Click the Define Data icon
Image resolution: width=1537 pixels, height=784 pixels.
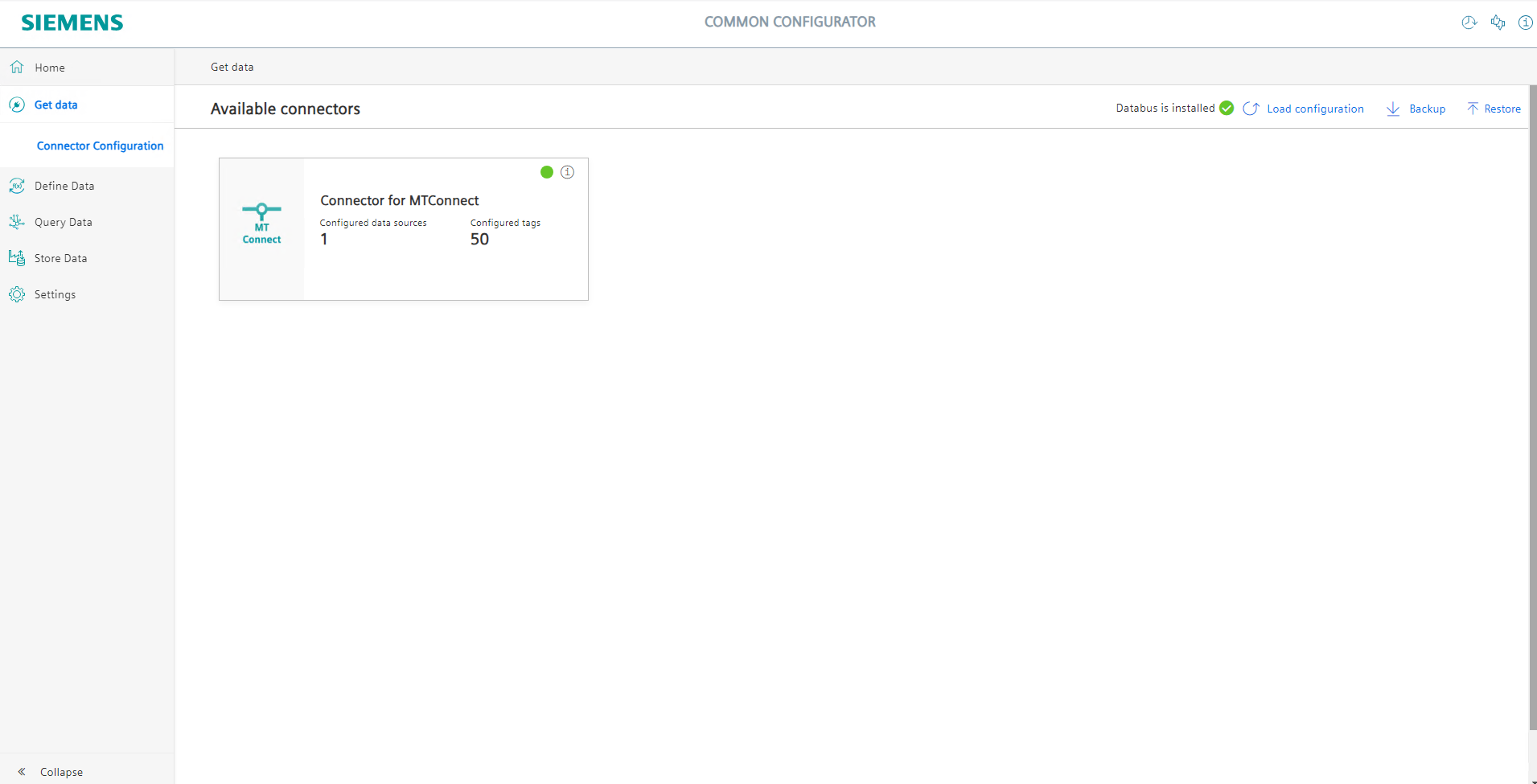(17, 186)
